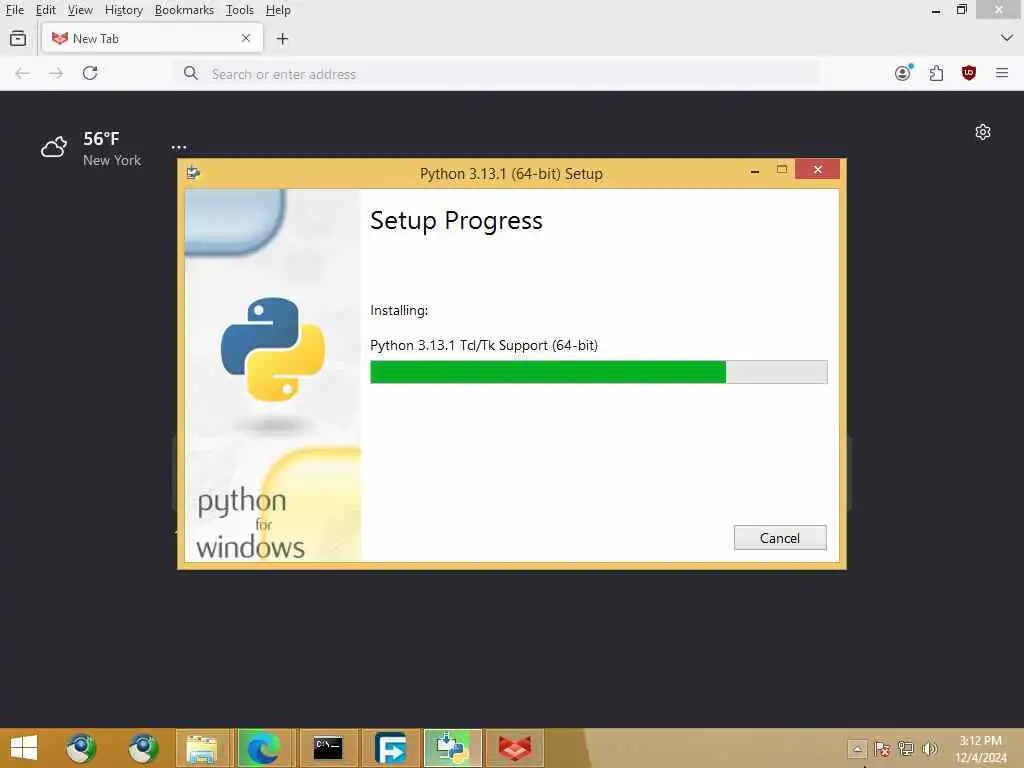
Task: Open the uBlock Origin shield icon
Action: coord(969,73)
